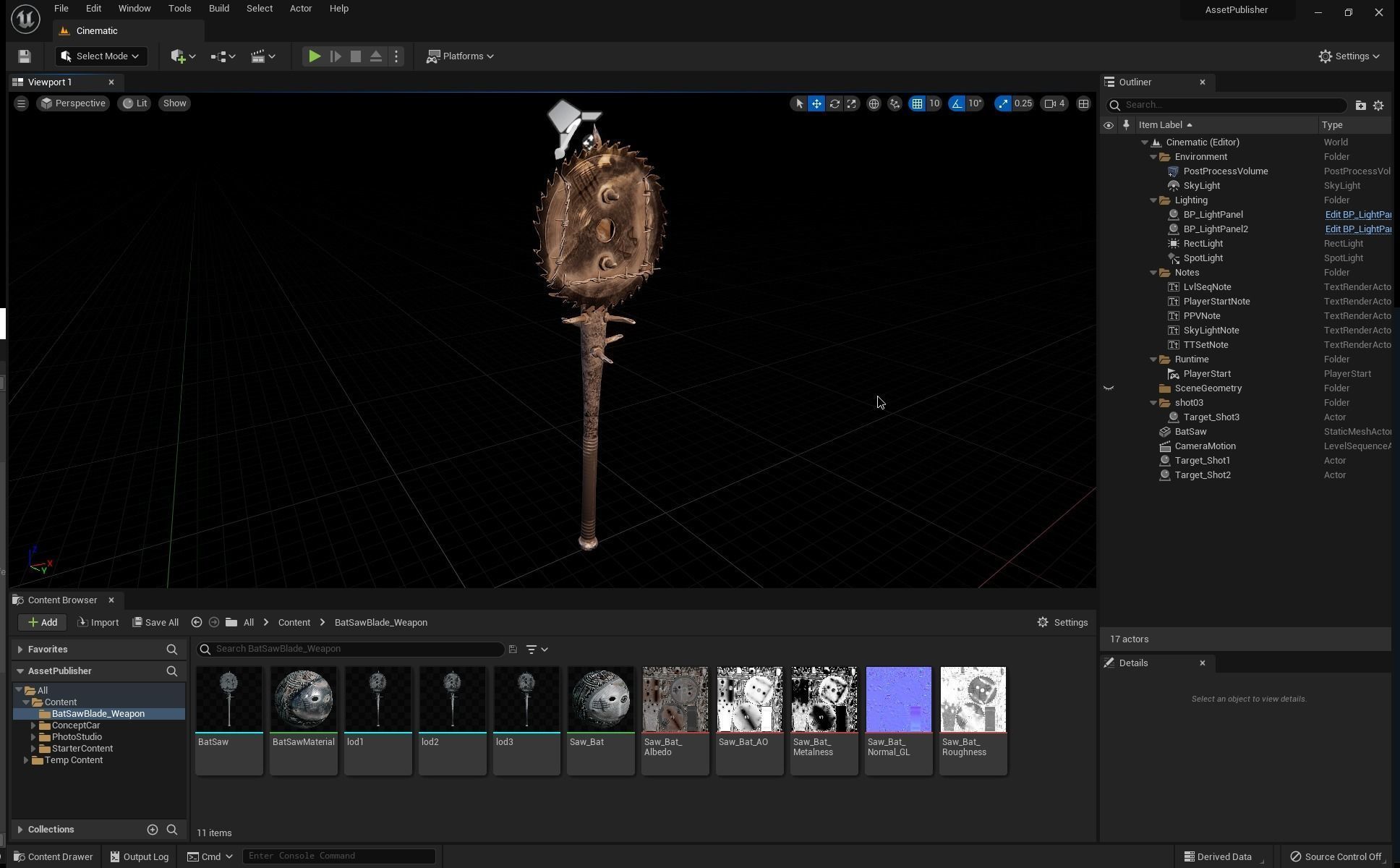
Task: Click the eject playback button
Action: point(376,56)
